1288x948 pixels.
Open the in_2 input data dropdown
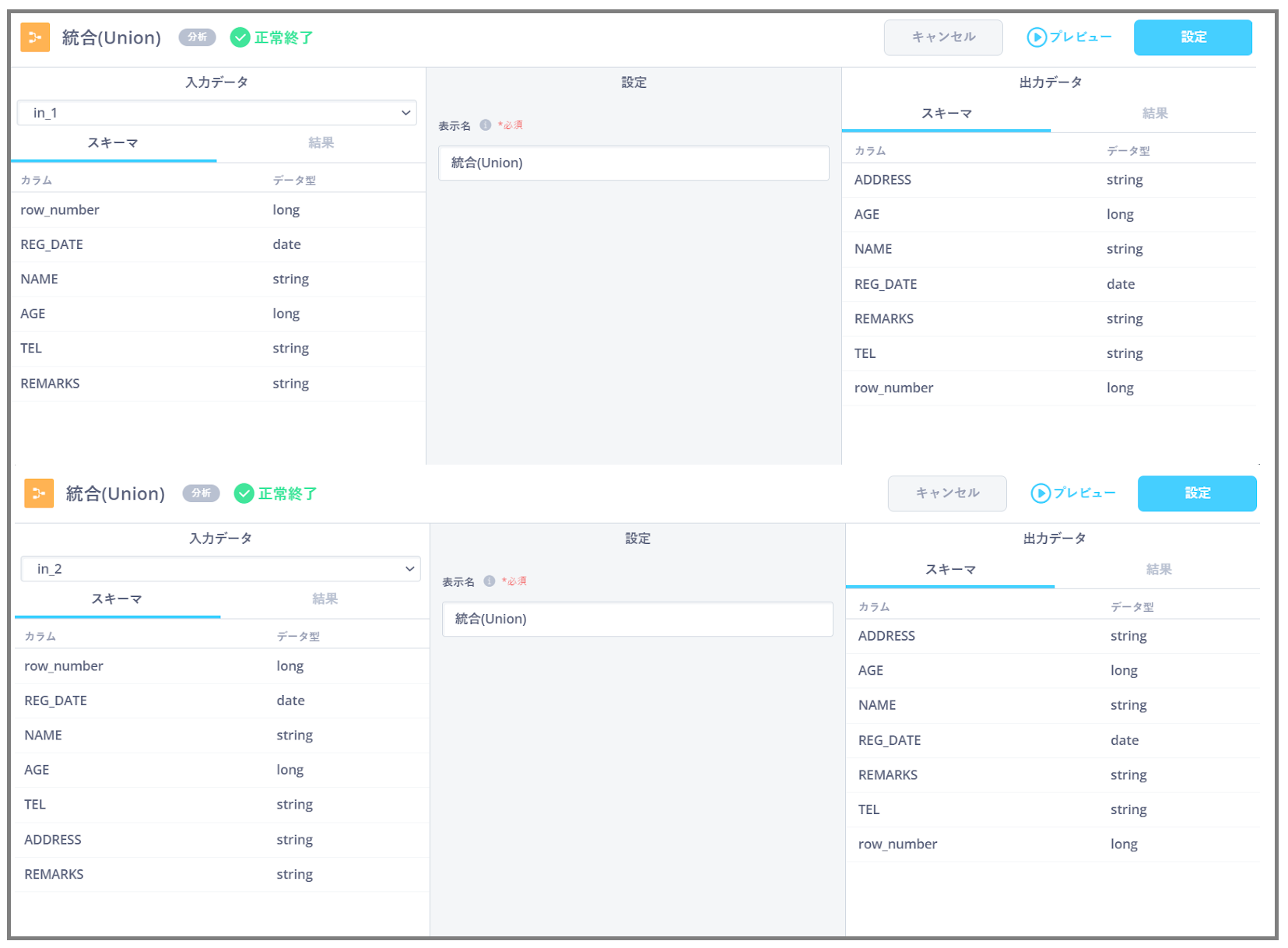(221, 569)
